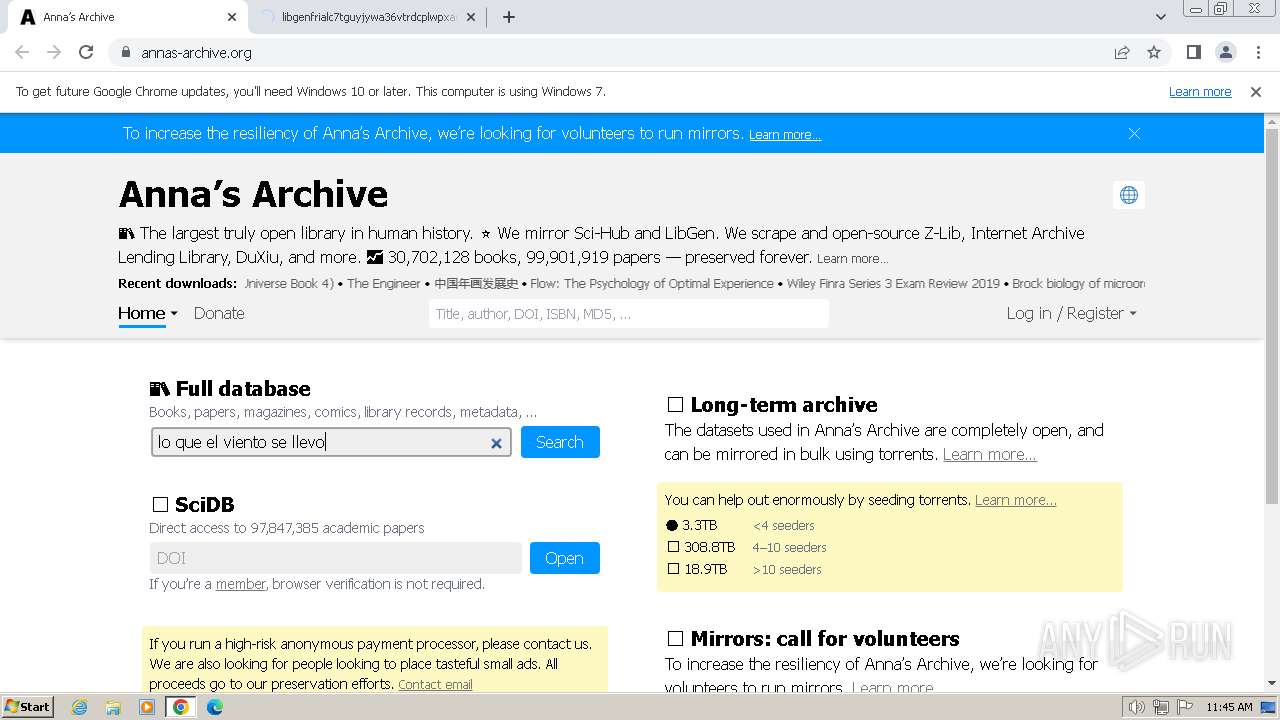Follow the 'member' link
Screen dimensions: 1280x720
click(241, 584)
